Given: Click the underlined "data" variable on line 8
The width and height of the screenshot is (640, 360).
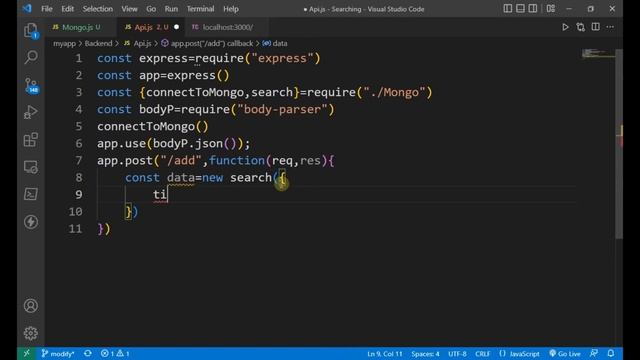Looking at the screenshot, I should (x=180, y=178).
